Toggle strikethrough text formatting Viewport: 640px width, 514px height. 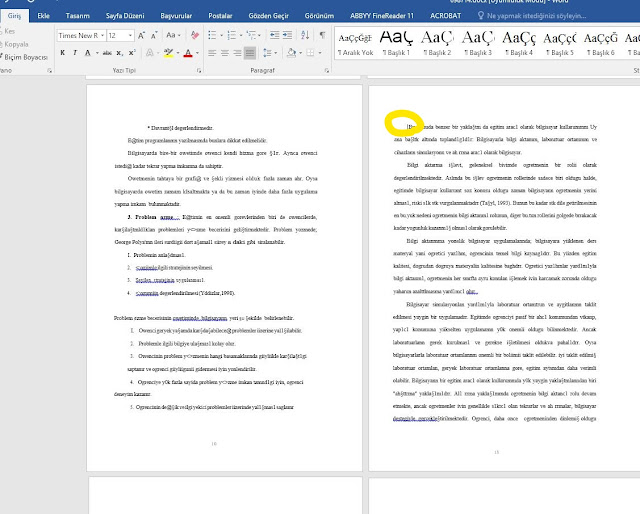pyautogui.click(x=107, y=53)
